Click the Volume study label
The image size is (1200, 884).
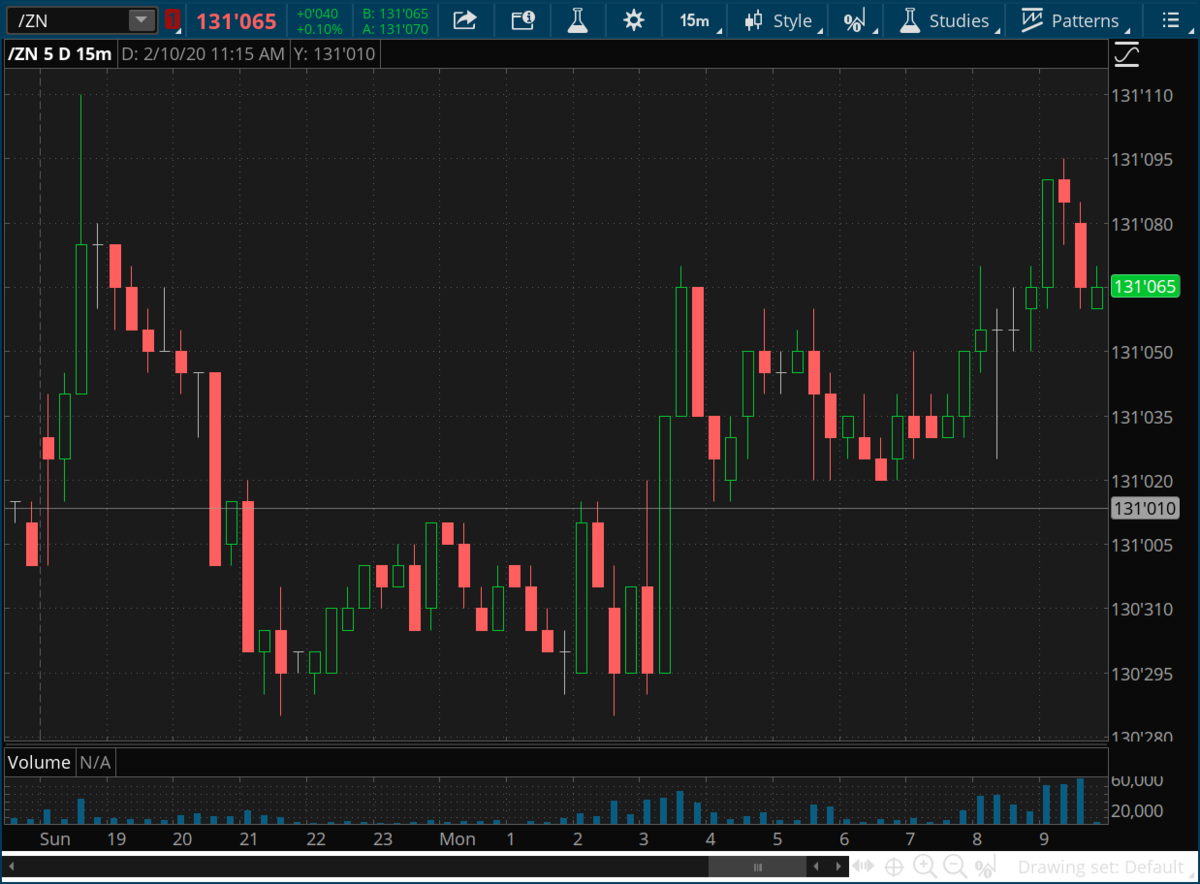coord(39,762)
